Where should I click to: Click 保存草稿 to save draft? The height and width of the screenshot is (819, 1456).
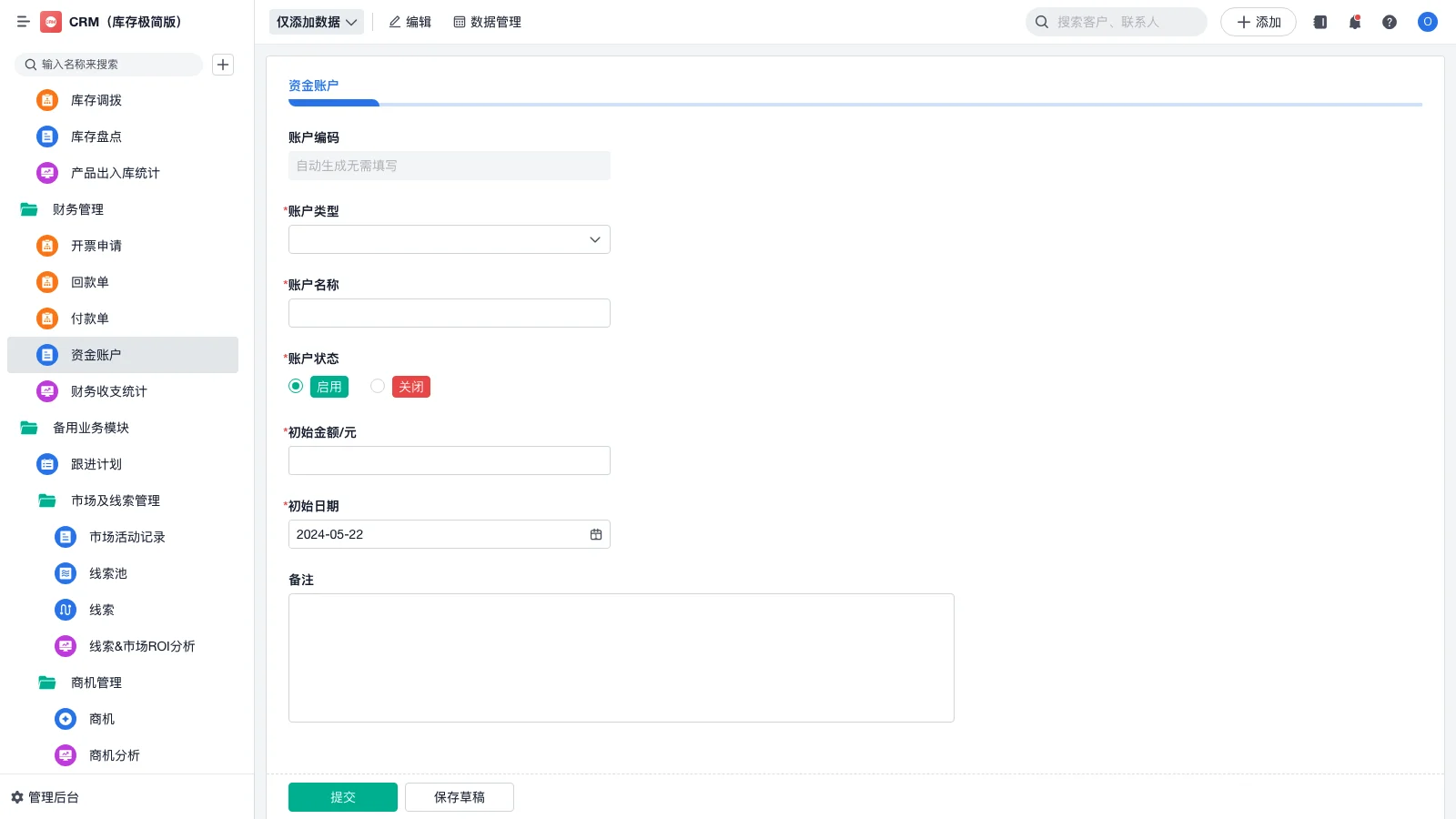pyautogui.click(x=459, y=796)
